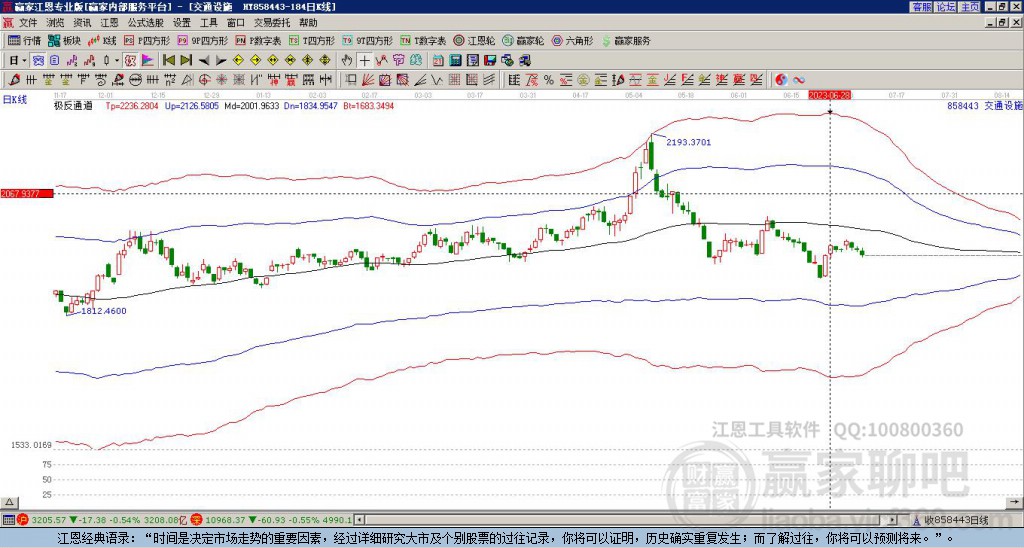Viewport: 1024px width, 548px height.
Task: Click the 论坛 button in title bar
Action: pyautogui.click(x=946, y=7)
